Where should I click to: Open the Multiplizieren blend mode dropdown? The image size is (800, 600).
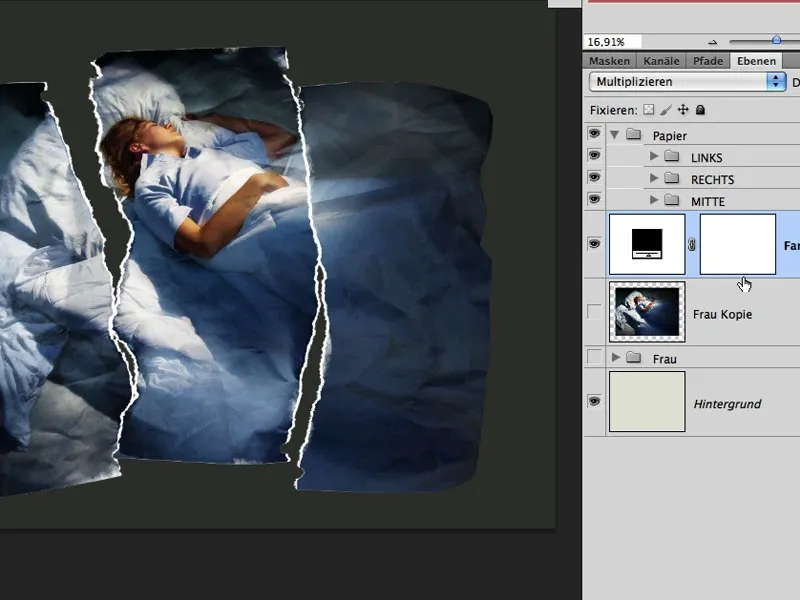688,82
